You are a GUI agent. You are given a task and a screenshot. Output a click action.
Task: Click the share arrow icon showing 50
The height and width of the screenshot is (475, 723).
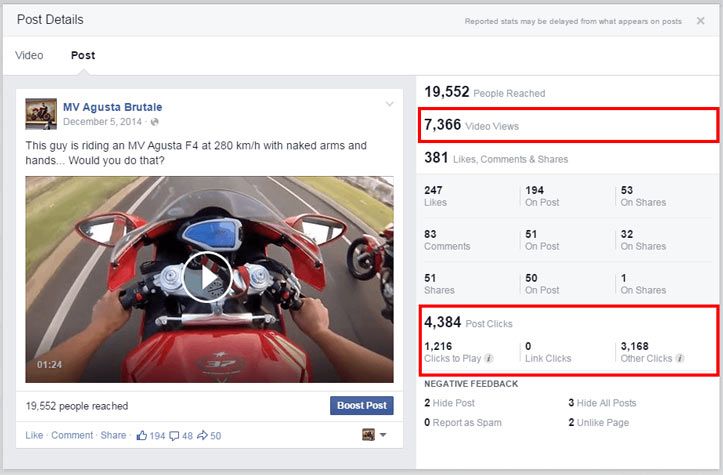(202, 436)
